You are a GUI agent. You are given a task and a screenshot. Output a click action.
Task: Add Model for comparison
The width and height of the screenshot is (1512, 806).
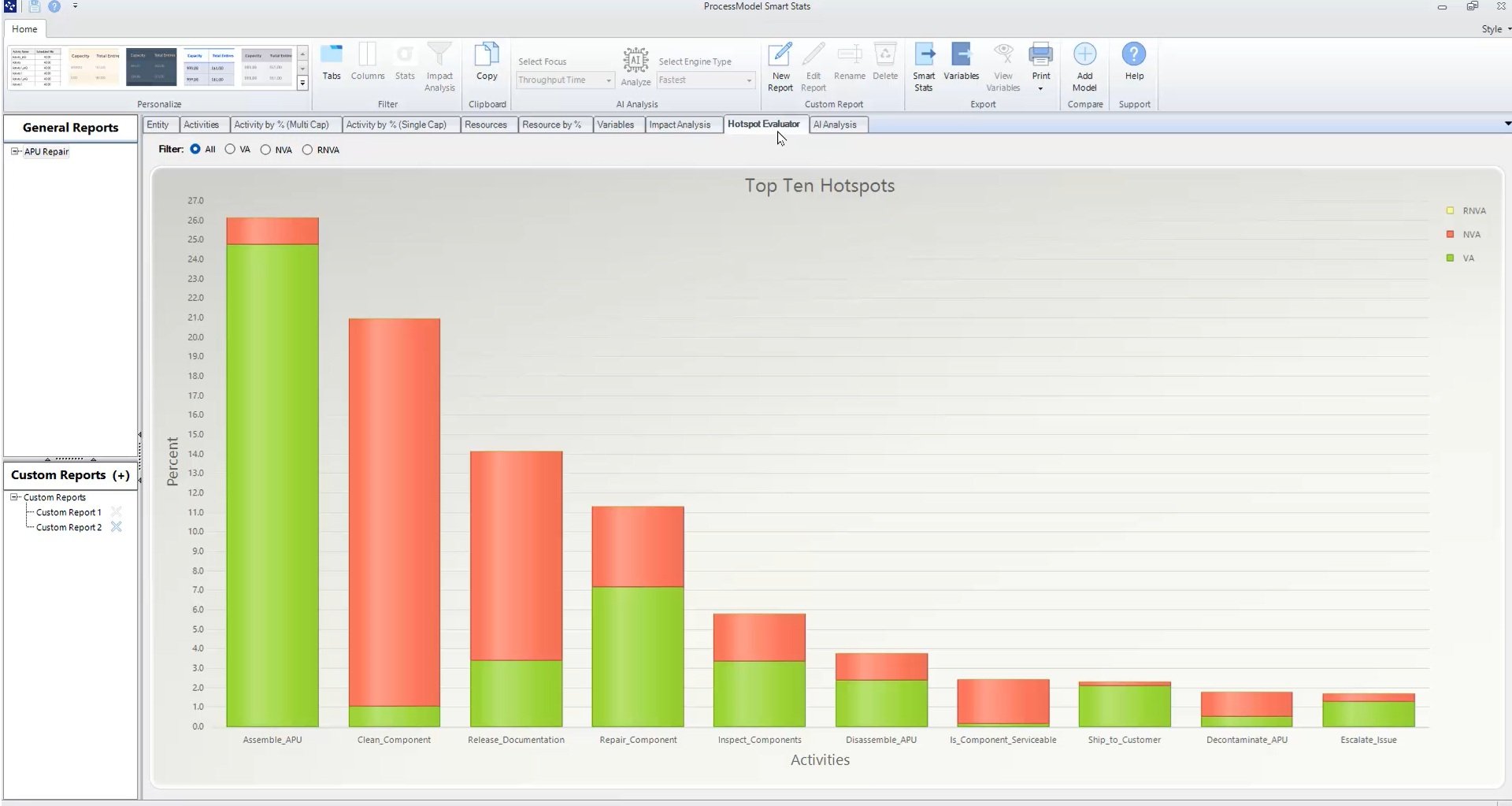[x=1084, y=67]
